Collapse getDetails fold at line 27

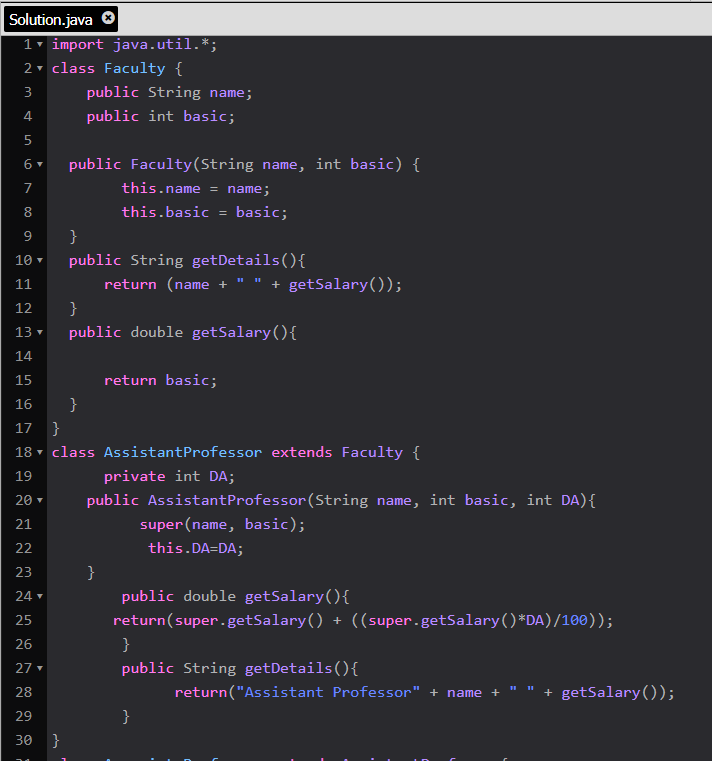pyautogui.click(x=40, y=668)
